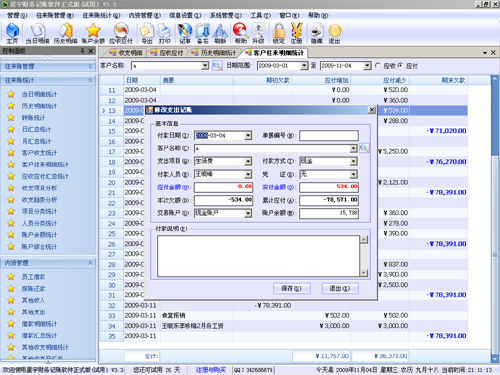Collapse the 内资管理 sidebar section

(90, 263)
